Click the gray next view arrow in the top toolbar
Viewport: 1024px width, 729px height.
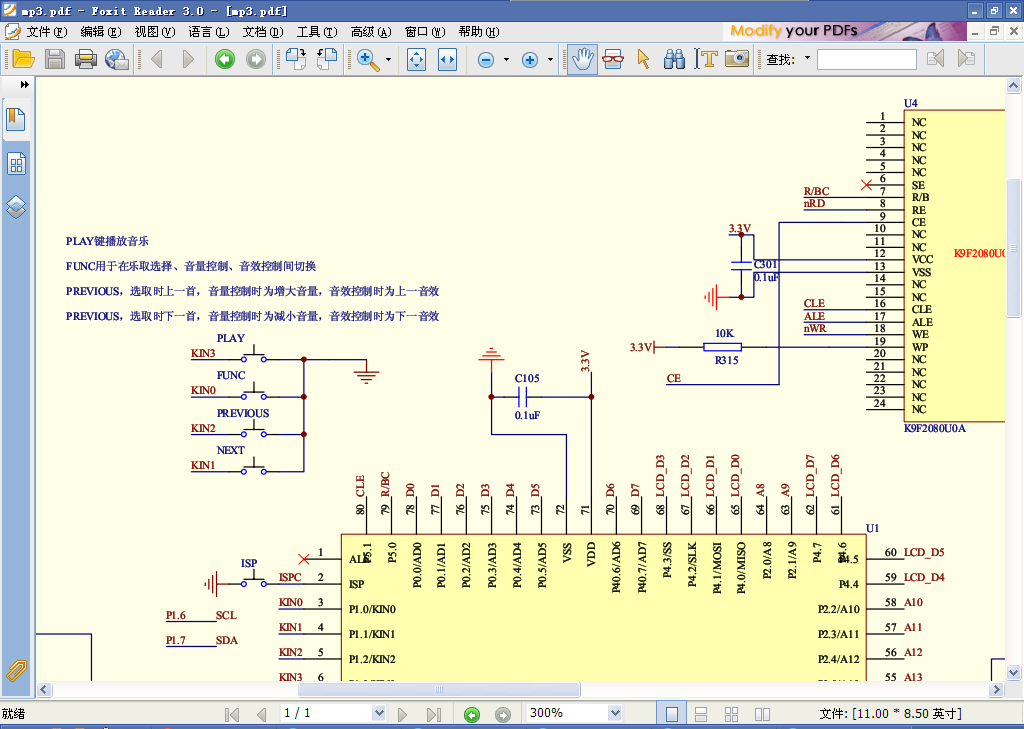coord(256,59)
